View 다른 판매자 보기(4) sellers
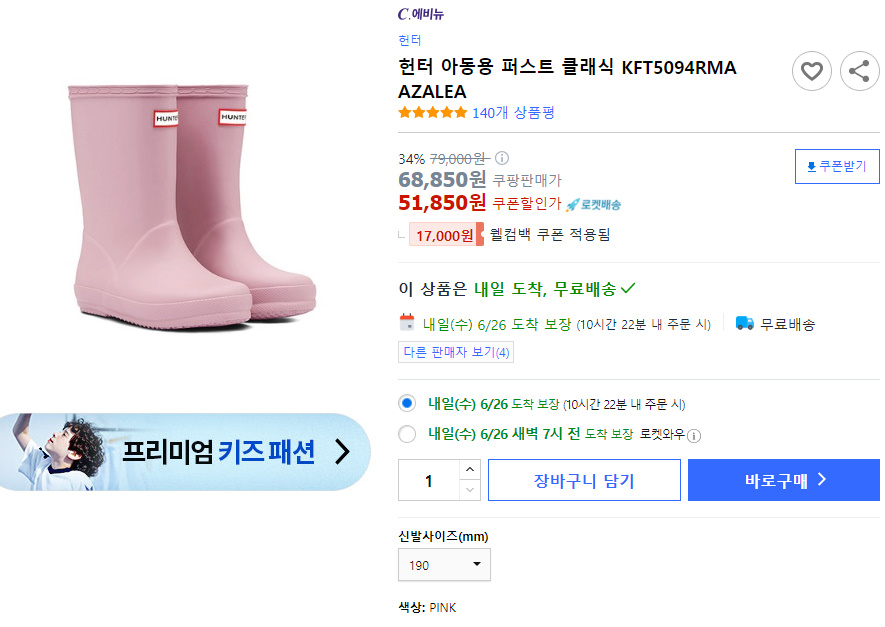 456,352
